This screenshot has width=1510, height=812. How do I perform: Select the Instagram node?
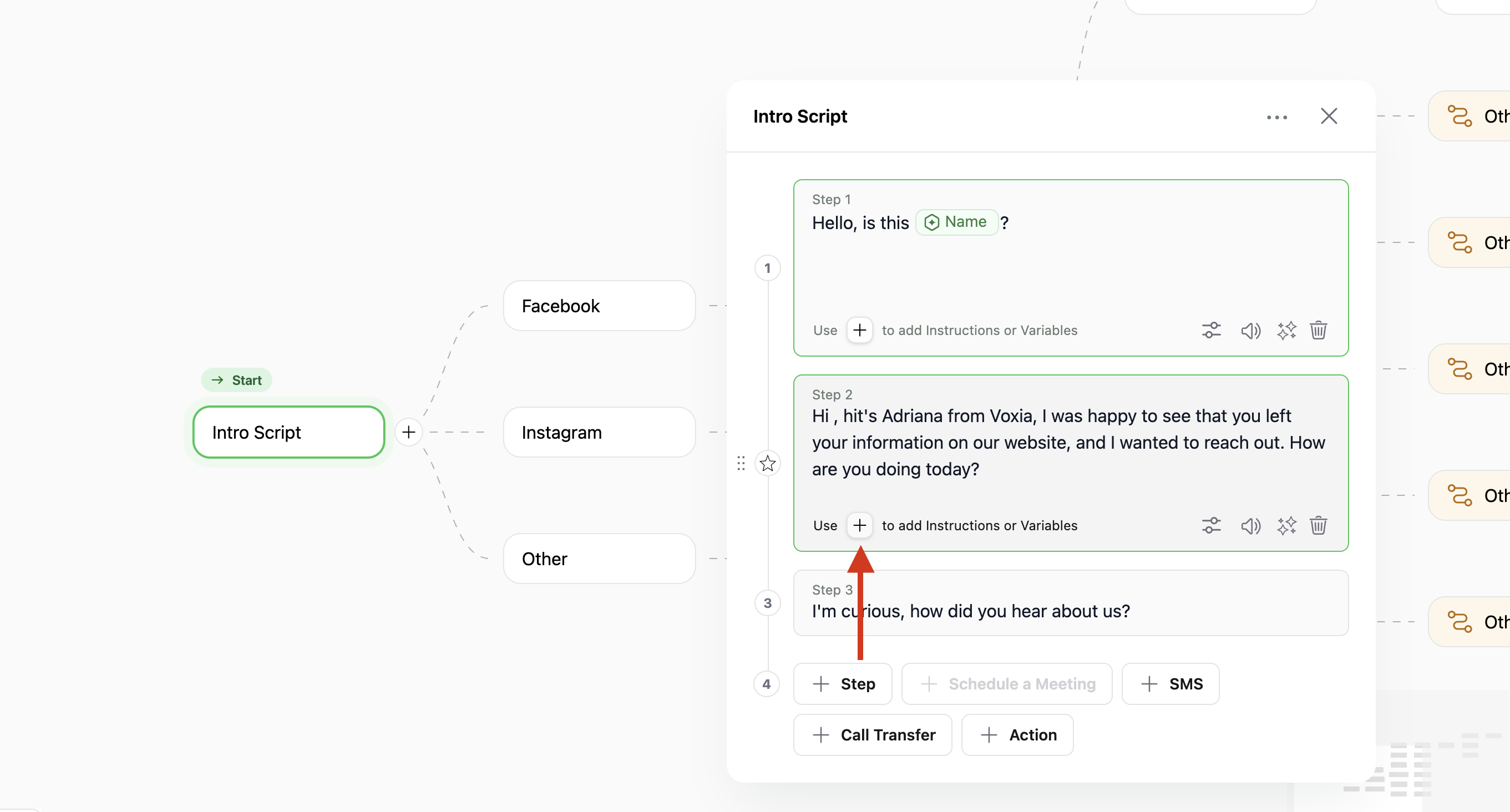point(599,432)
